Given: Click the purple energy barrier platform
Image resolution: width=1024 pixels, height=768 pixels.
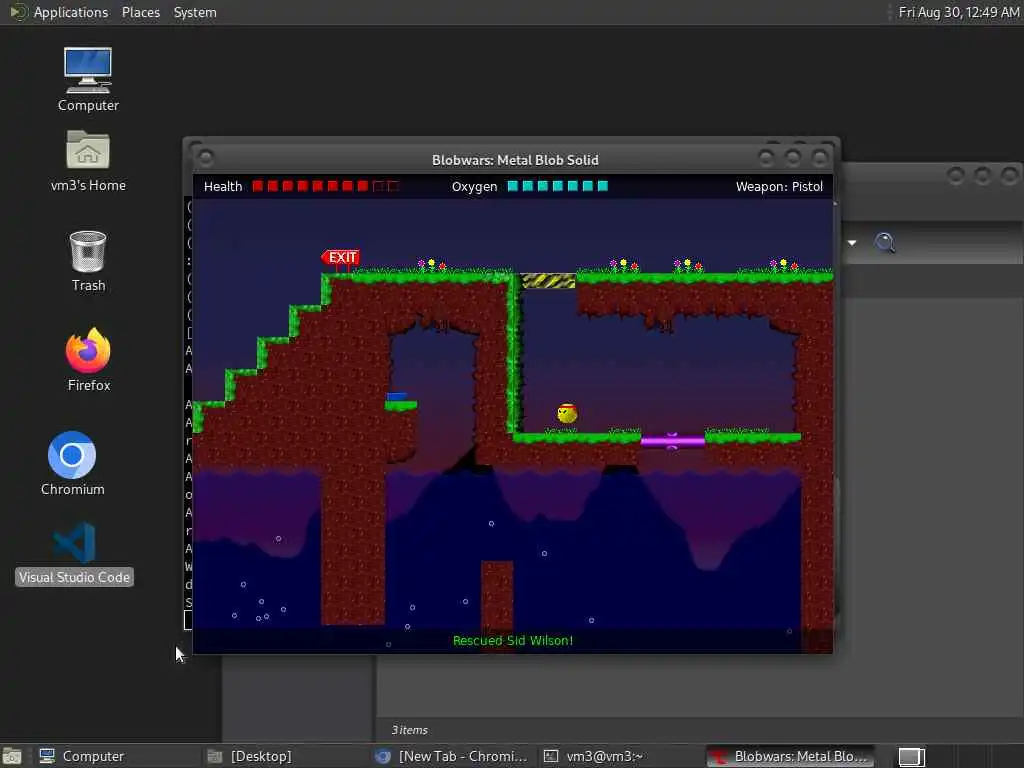Looking at the screenshot, I should click(673, 441).
